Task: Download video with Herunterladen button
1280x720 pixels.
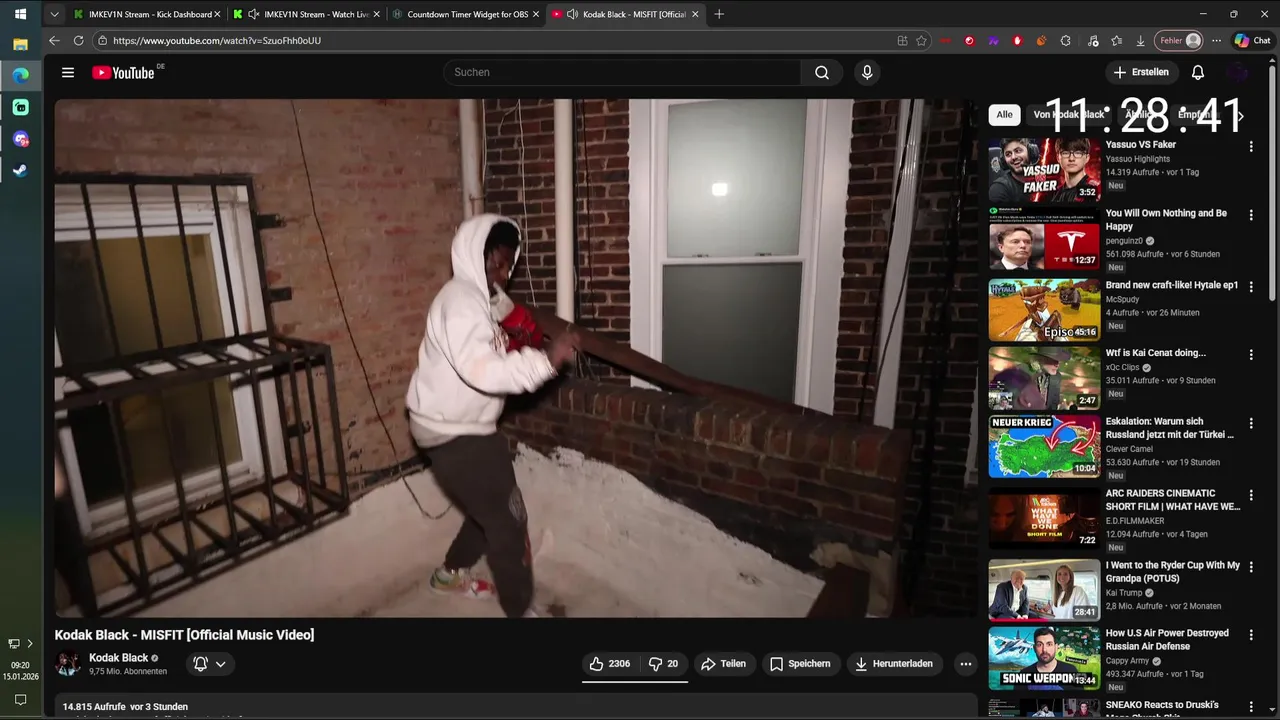Action: coord(893,663)
